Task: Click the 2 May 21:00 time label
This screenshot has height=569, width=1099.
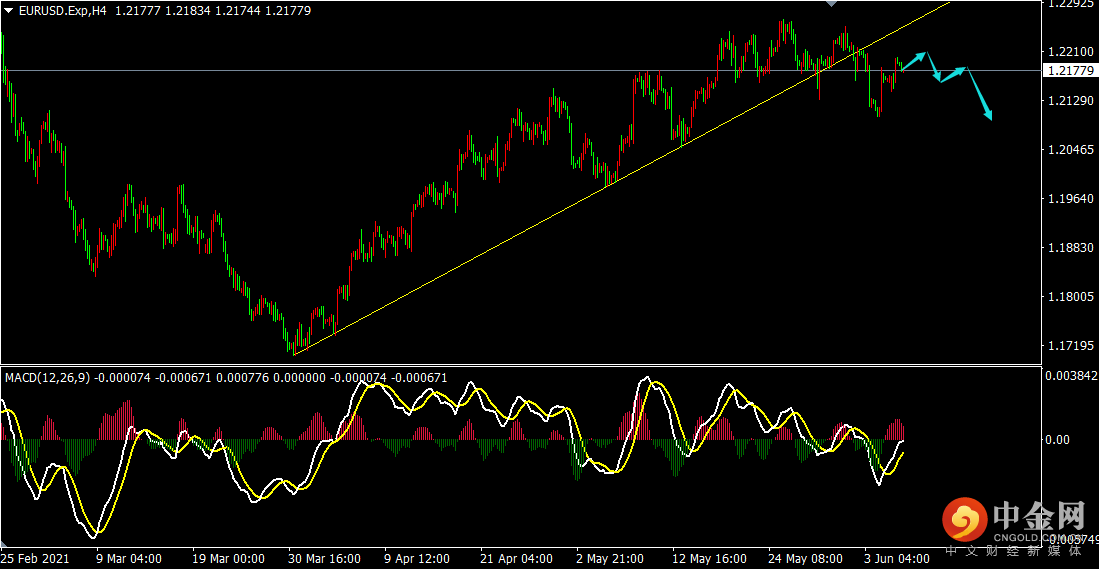Action: tap(612, 559)
